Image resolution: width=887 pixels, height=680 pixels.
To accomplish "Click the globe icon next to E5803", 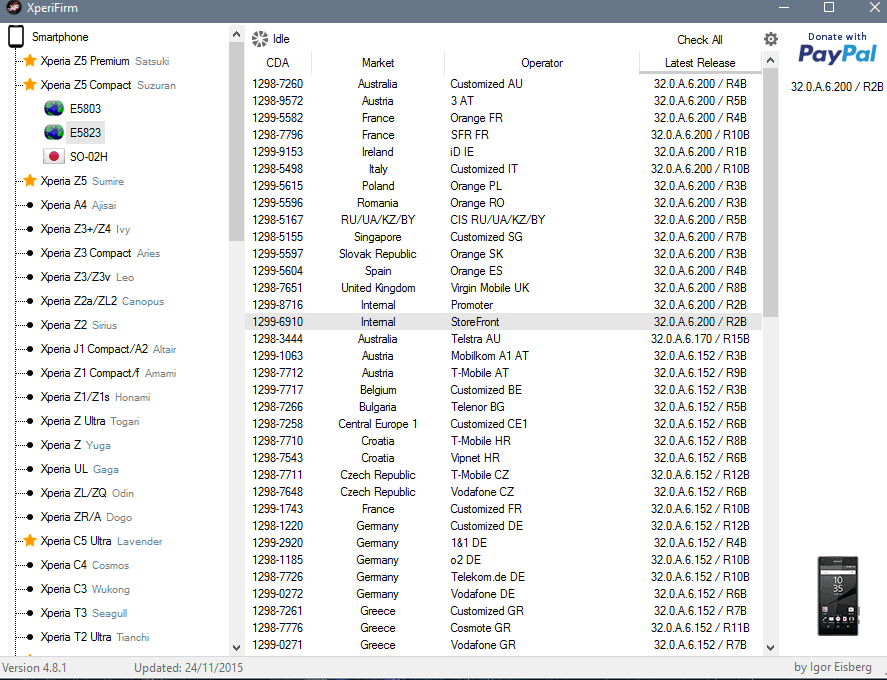I will coord(54,109).
